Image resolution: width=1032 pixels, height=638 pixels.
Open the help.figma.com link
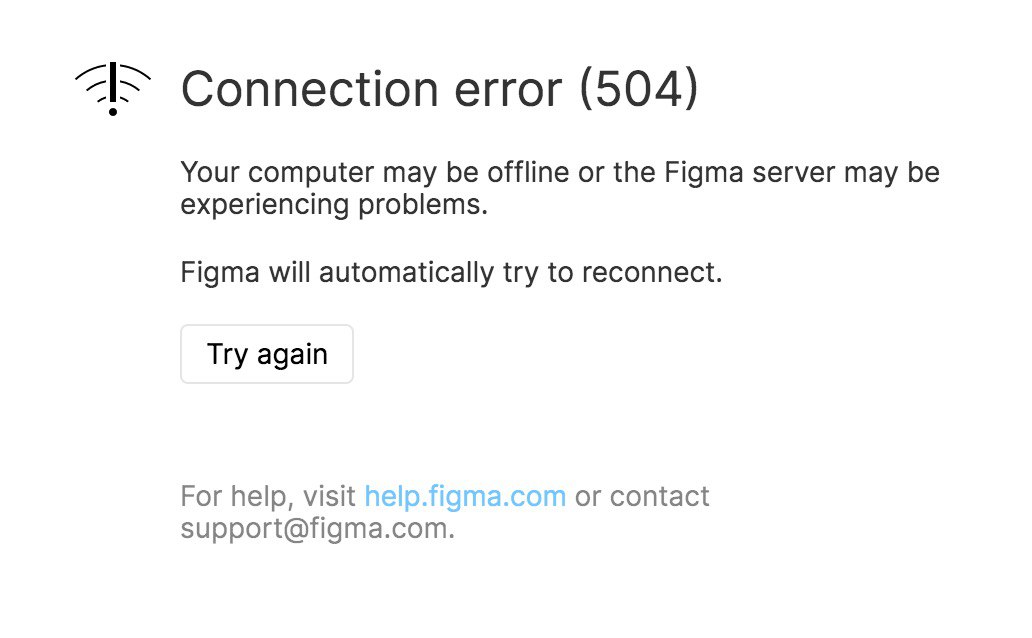[465, 496]
